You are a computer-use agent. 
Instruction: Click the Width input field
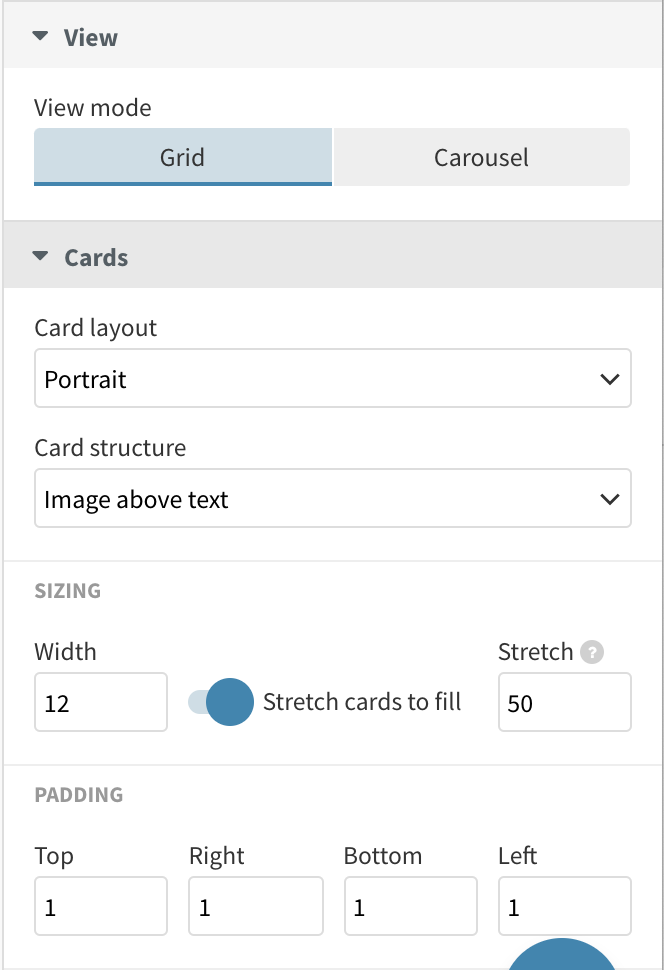click(101, 702)
